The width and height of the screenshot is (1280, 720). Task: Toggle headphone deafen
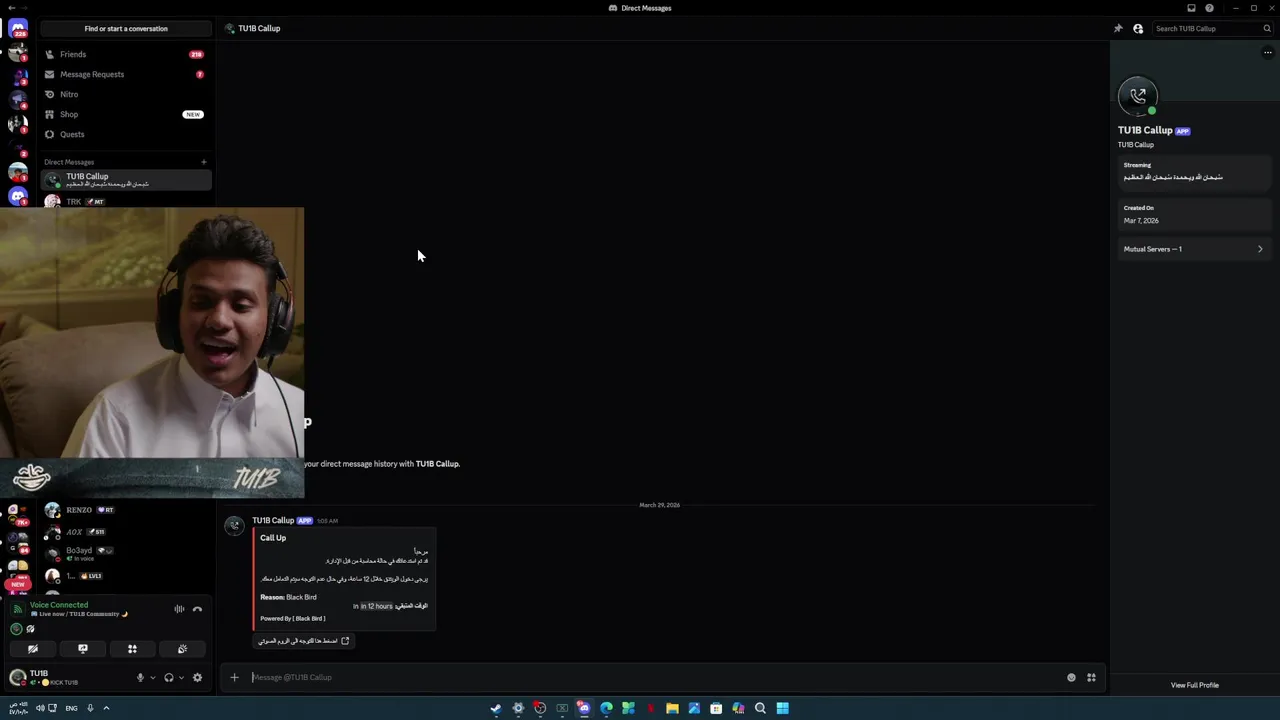[x=169, y=678]
